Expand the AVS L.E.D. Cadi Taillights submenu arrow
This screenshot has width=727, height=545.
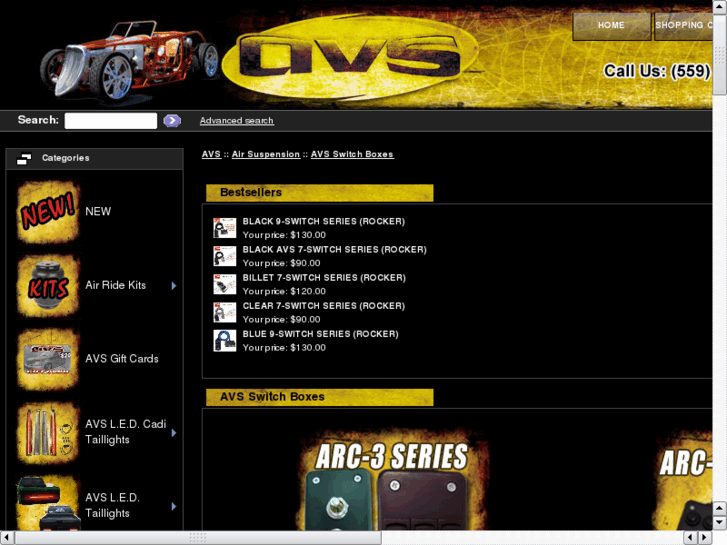pyautogui.click(x=174, y=433)
